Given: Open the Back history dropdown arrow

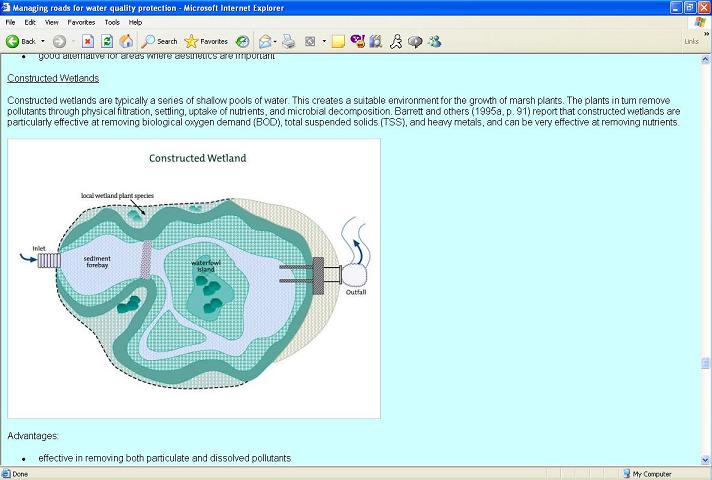Looking at the screenshot, I should tap(43, 41).
